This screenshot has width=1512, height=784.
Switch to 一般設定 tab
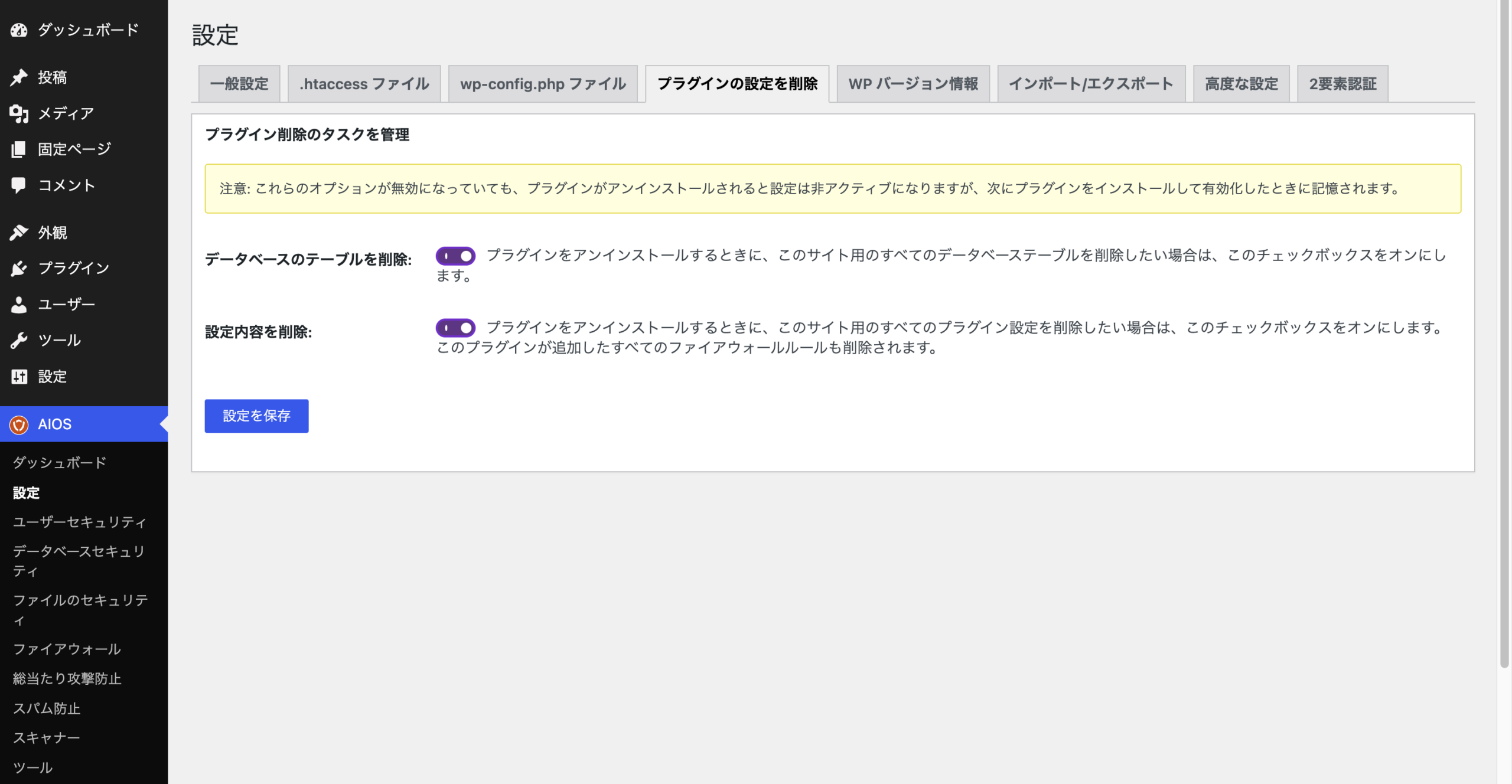pos(239,84)
